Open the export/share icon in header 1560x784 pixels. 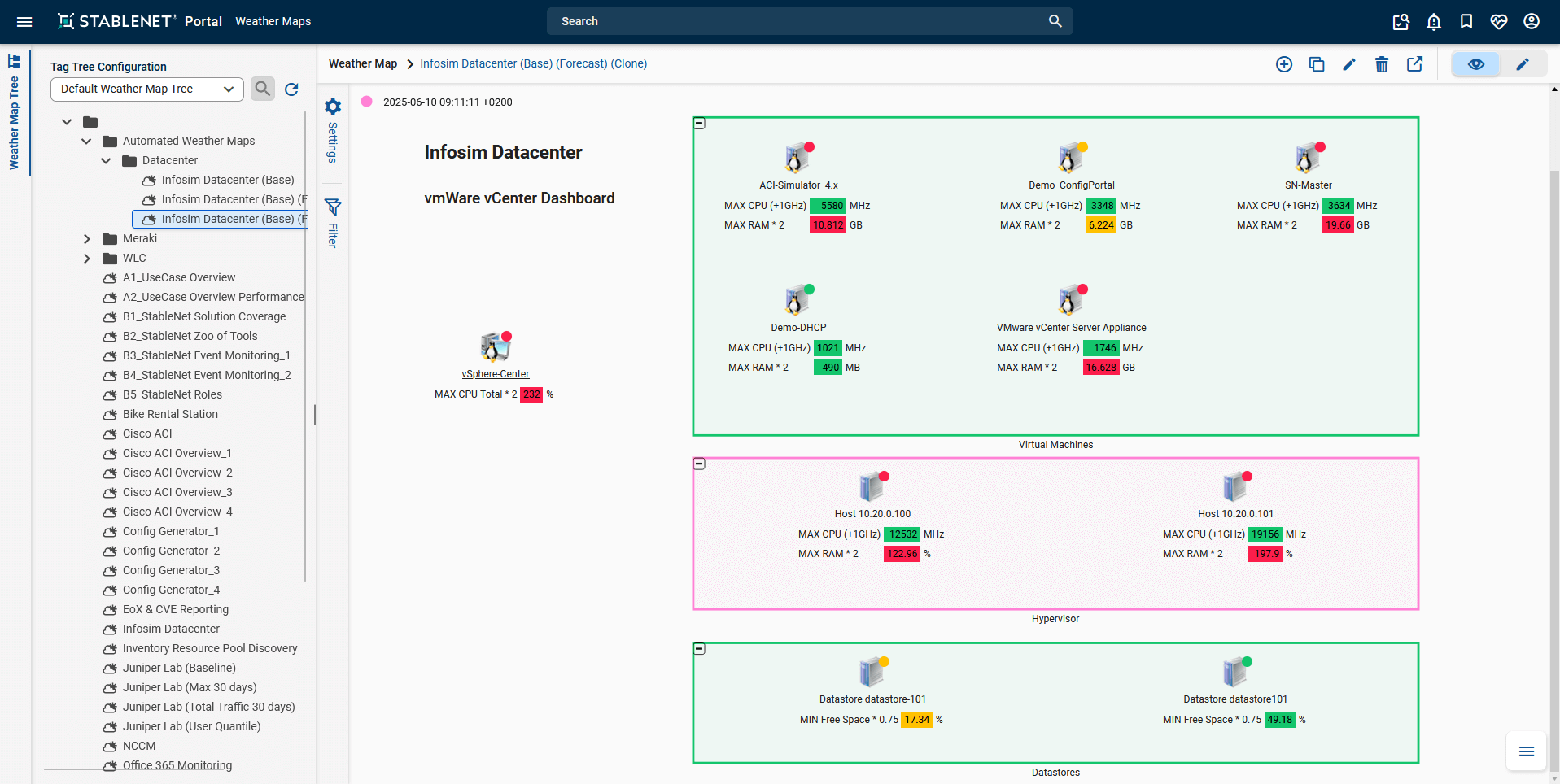[1401, 22]
